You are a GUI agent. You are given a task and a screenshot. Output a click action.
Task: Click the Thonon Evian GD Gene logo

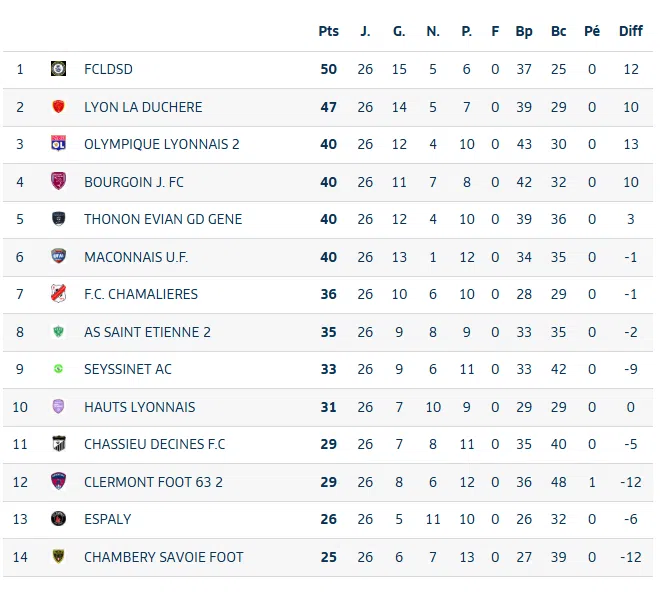[59, 219]
